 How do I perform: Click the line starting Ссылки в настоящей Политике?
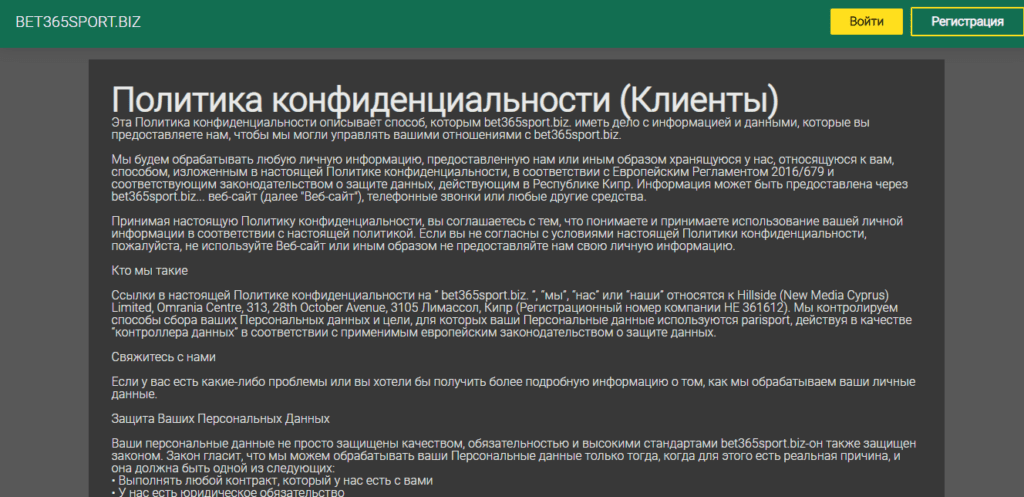coord(500,295)
